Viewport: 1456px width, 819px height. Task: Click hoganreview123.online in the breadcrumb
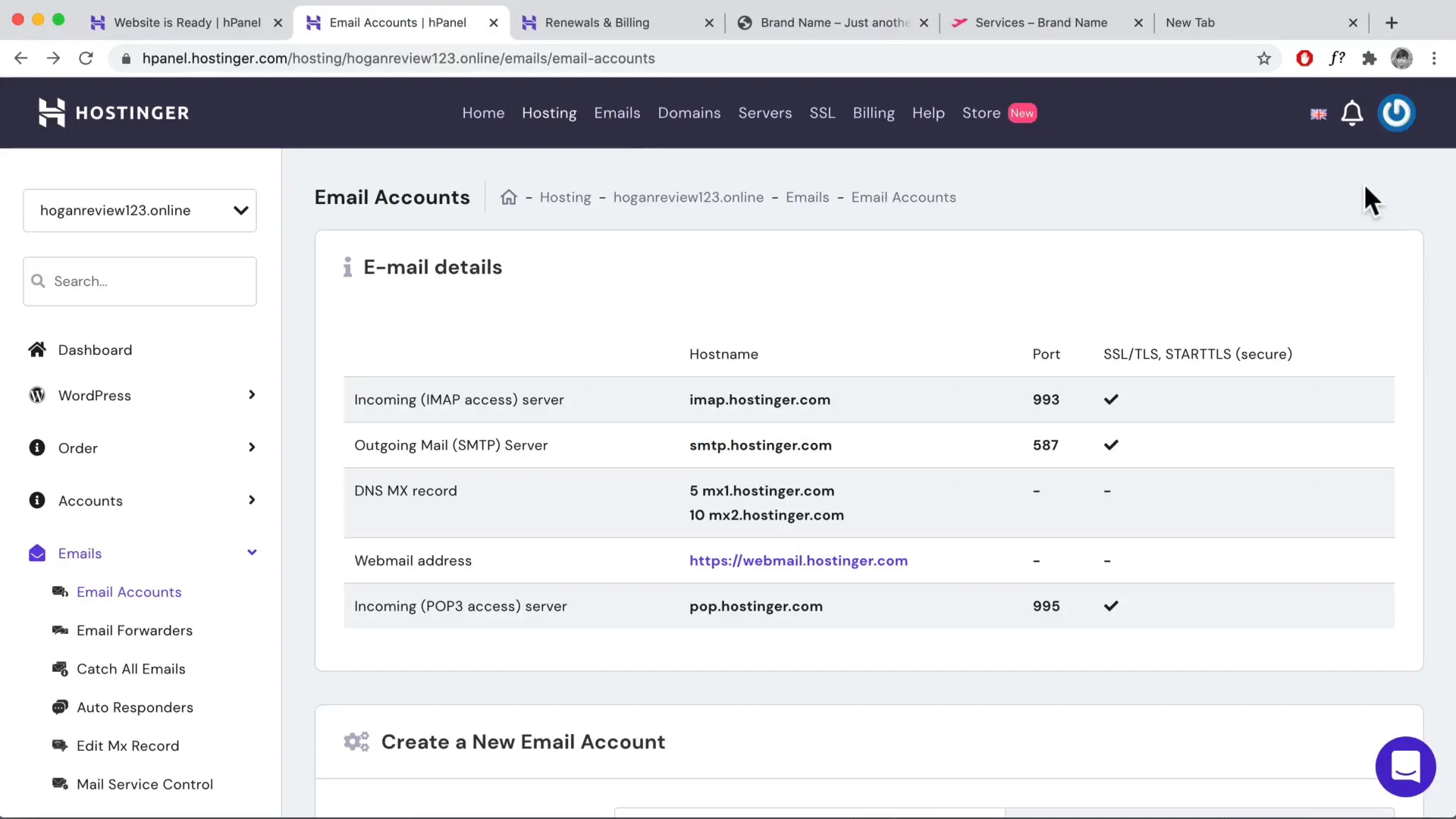click(x=688, y=197)
